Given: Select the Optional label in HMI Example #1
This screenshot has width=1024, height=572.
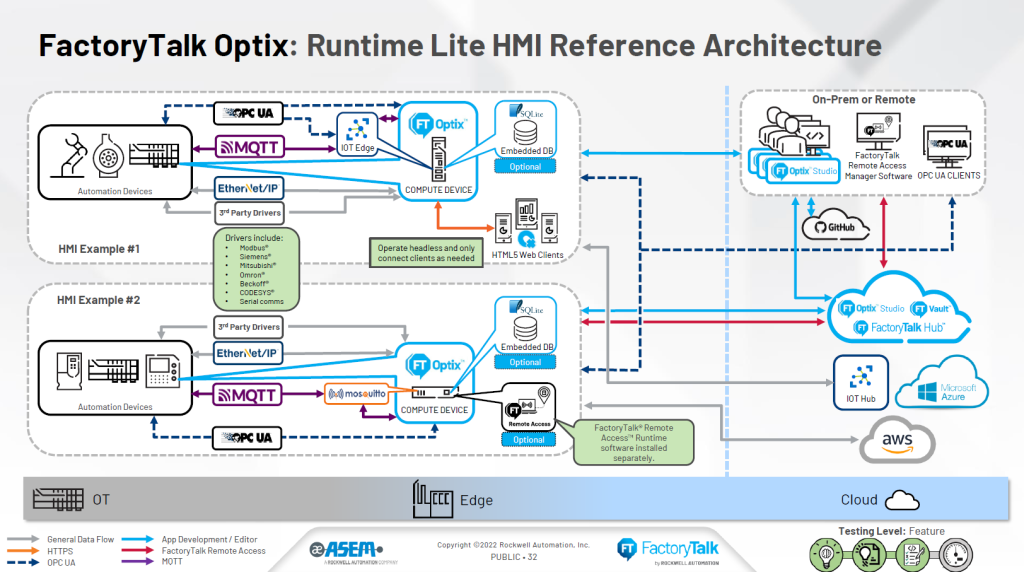Looking at the screenshot, I should 525,167.
